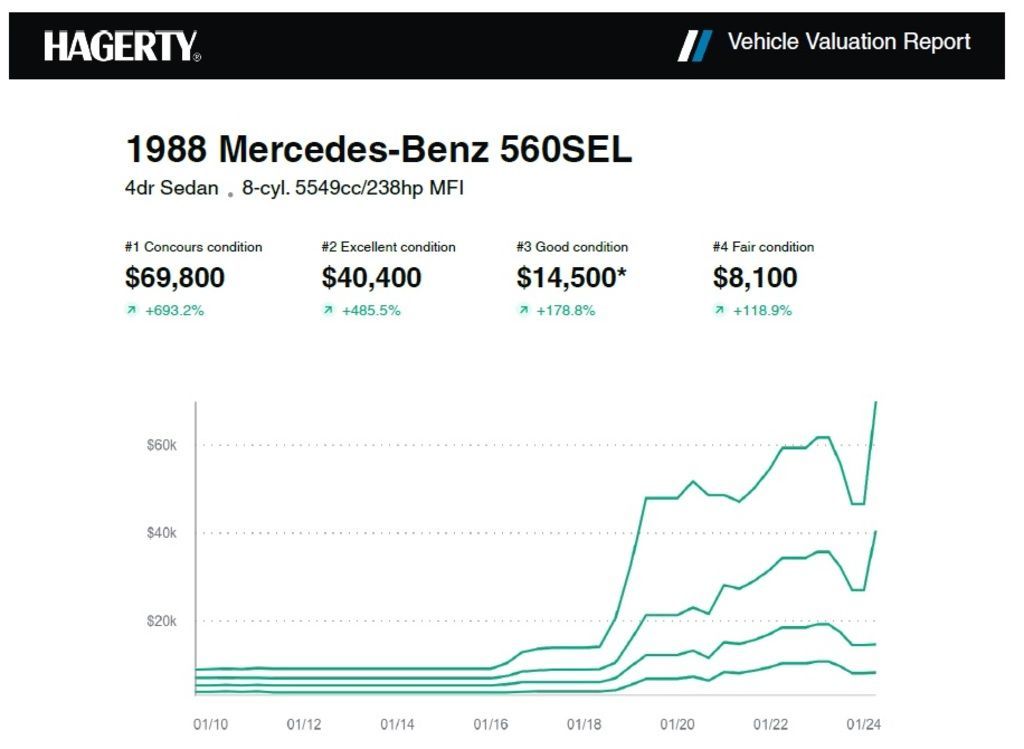Click the 1988 Mercedes-Benz 560SEL title
The height and width of the screenshot is (749, 1024).
(379, 150)
